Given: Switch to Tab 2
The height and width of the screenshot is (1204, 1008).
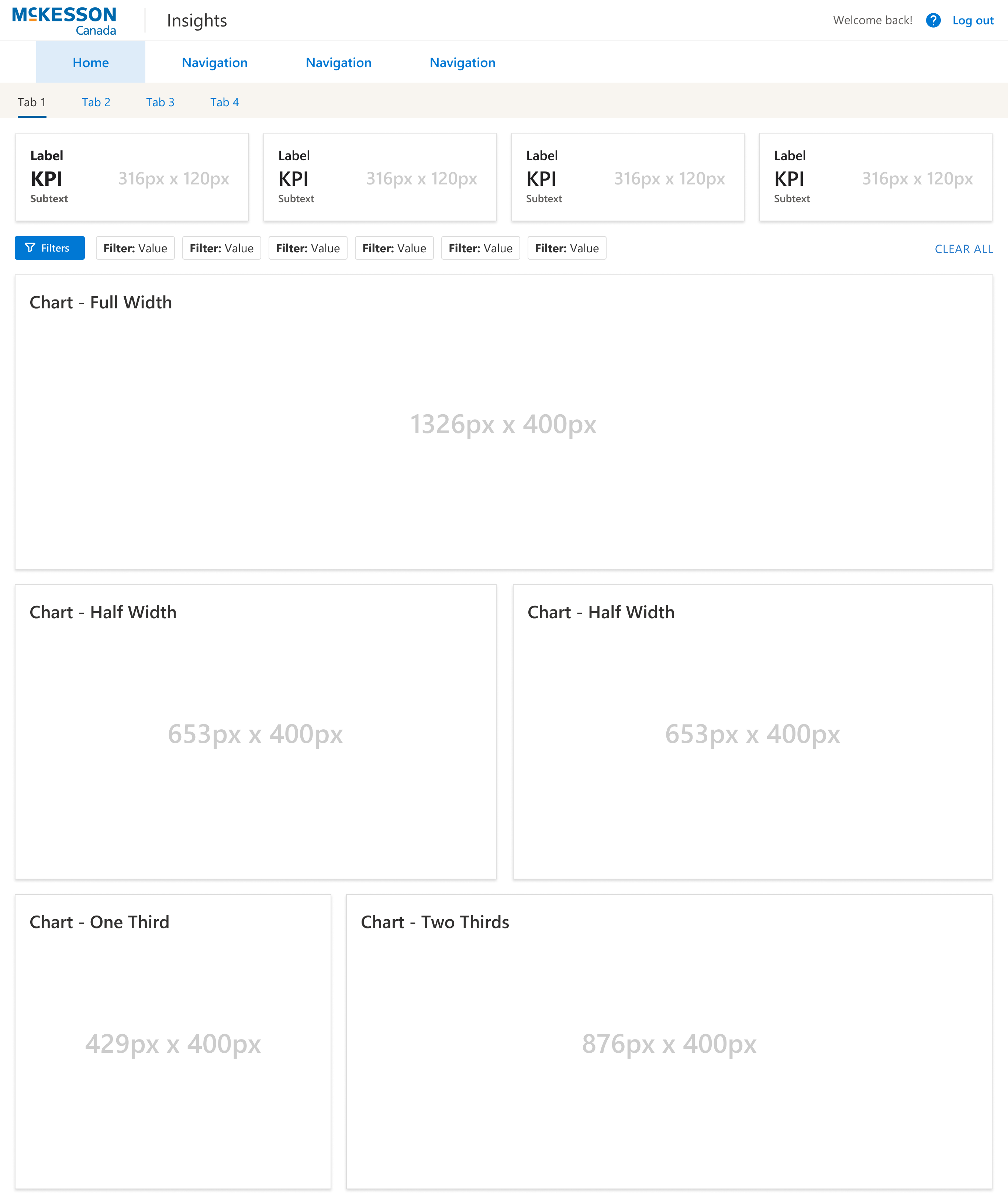Looking at the screenshot, I should tap(96, 101).
